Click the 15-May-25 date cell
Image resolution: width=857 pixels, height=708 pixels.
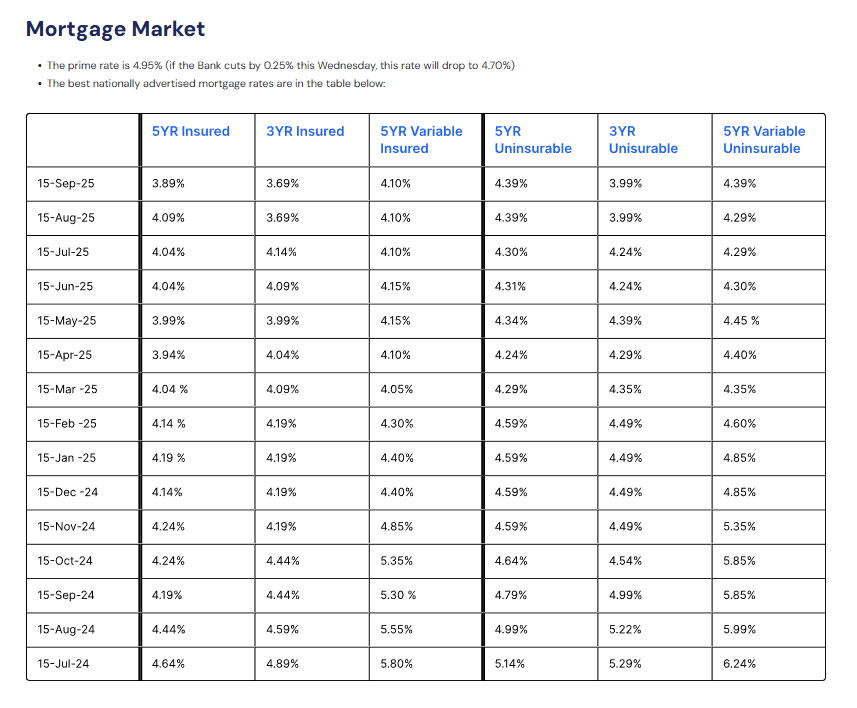[66, 321]
